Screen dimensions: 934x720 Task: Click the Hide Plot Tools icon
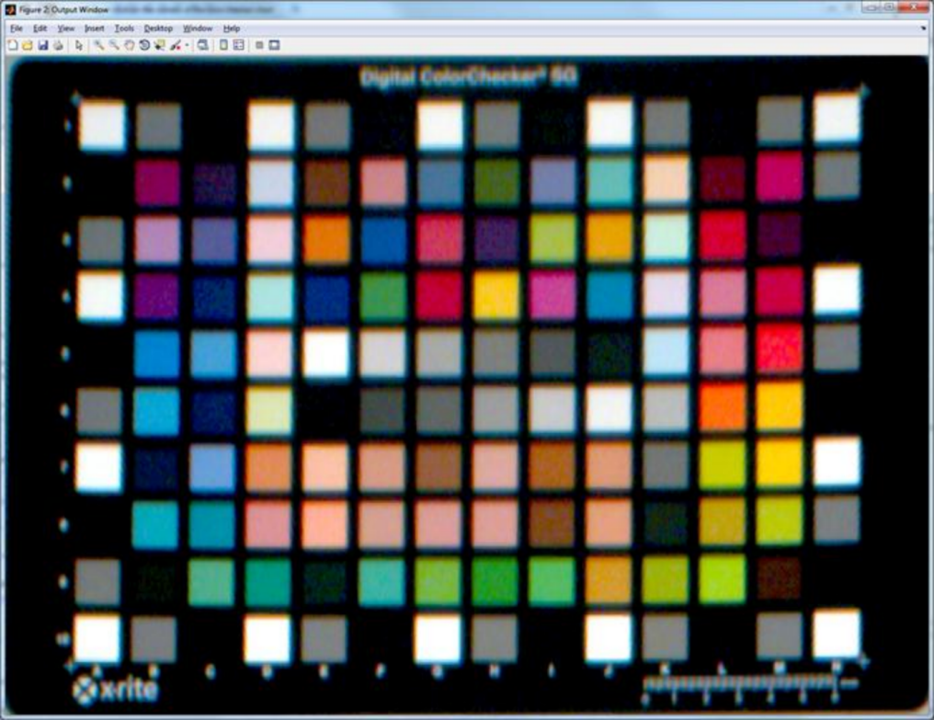click(x=259, y=45)
